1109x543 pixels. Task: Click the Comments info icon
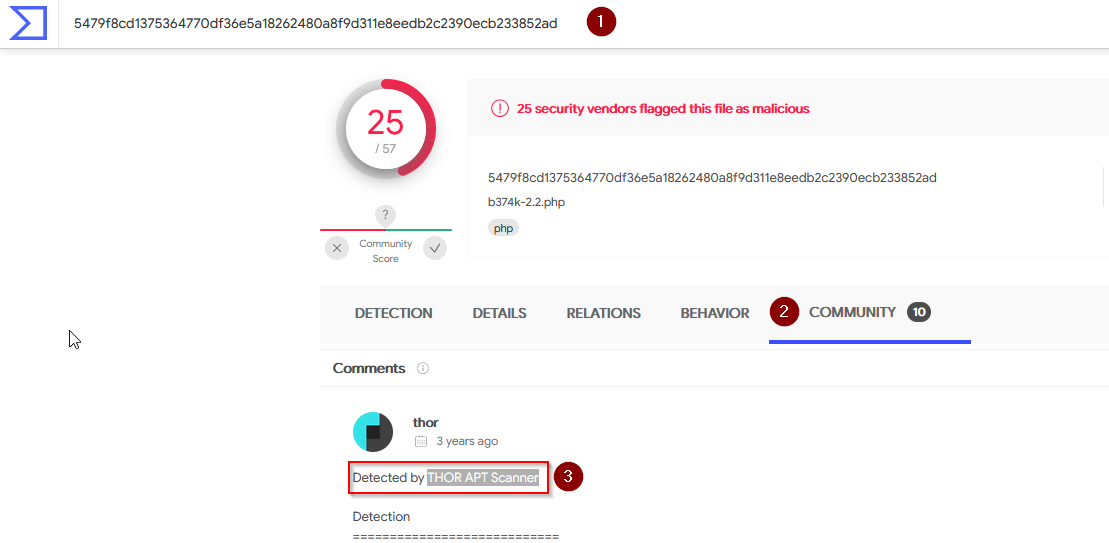coord(423,368)
